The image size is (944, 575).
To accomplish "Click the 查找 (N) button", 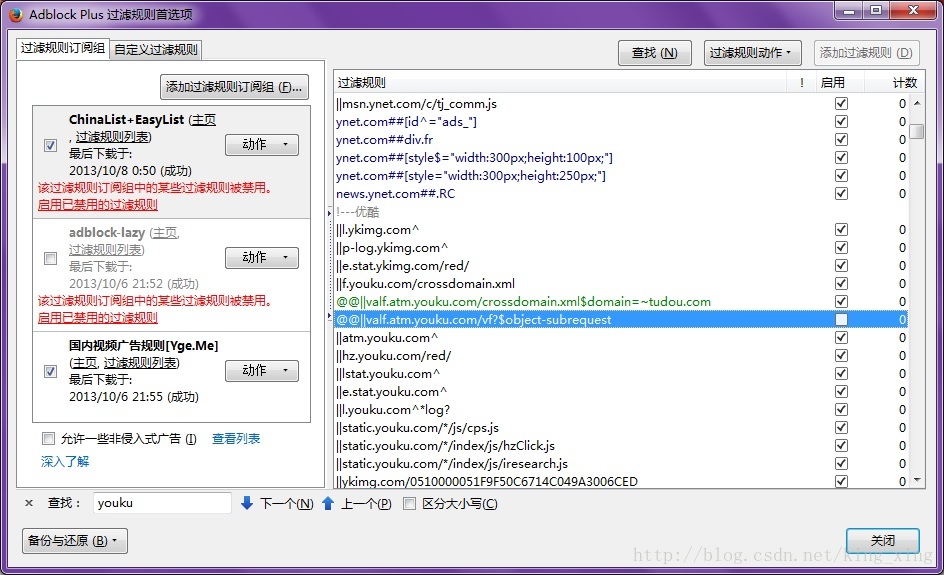I will [654, 53].
